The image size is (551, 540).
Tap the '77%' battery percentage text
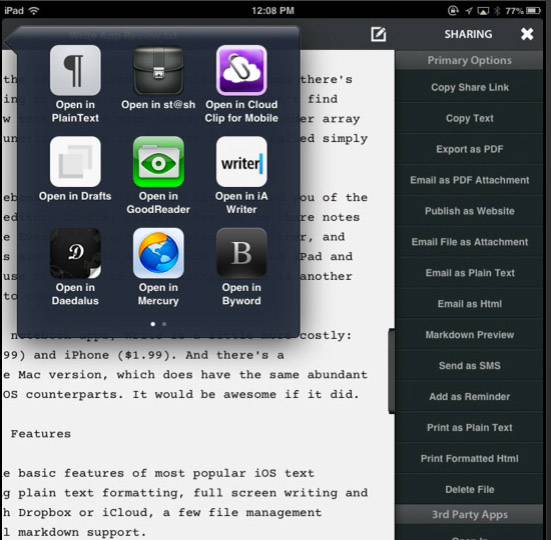pos(514,11)
